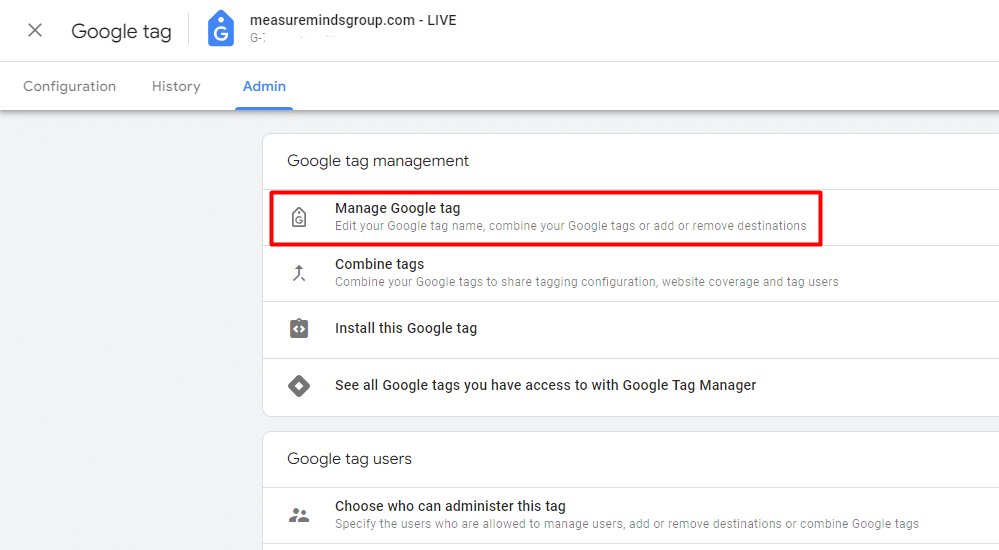Click the Google tag management heading
The width and height of the screenshot is (999, 550).
coord(378,161)
